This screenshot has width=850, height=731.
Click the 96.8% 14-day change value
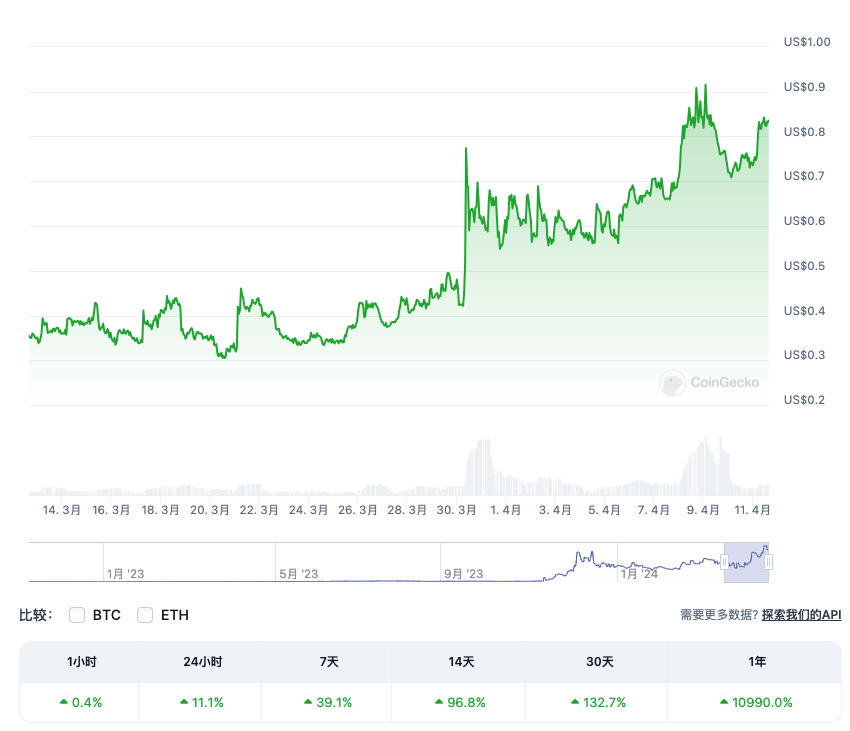click(466, 702)
